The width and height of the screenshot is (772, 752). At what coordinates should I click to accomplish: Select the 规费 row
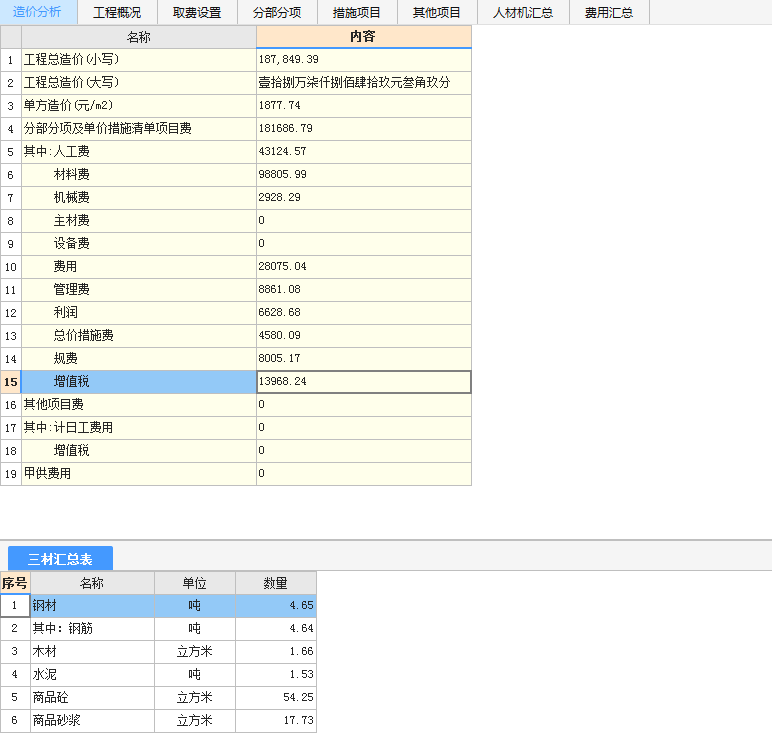[138, 359]
